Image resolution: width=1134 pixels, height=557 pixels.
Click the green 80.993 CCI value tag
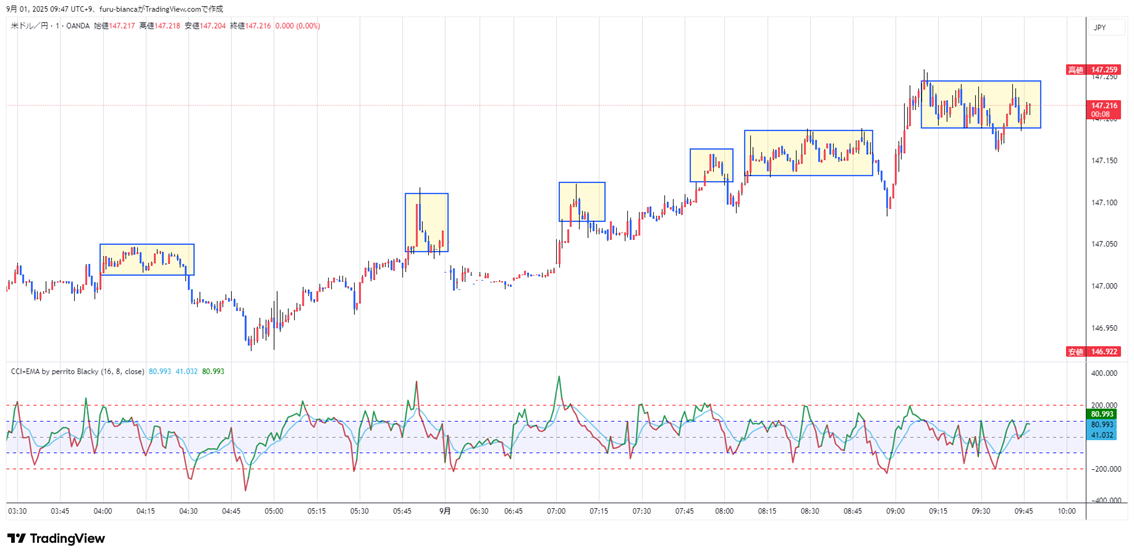[1102, 413]
